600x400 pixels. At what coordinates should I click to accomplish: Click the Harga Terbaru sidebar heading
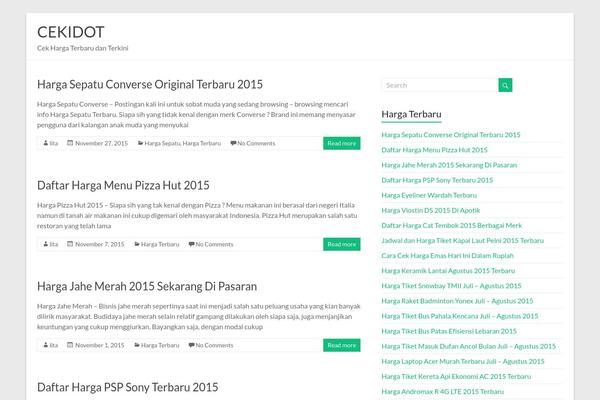click(x=411, y=114)
